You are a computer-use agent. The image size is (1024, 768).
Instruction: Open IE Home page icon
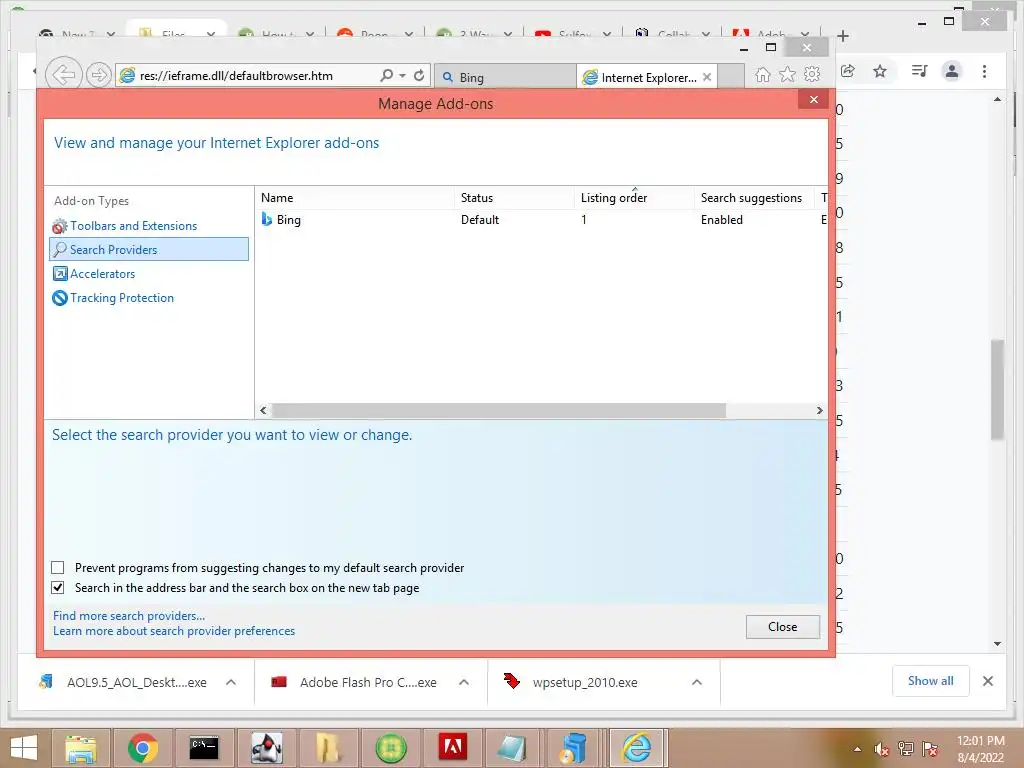coord(762,74)
